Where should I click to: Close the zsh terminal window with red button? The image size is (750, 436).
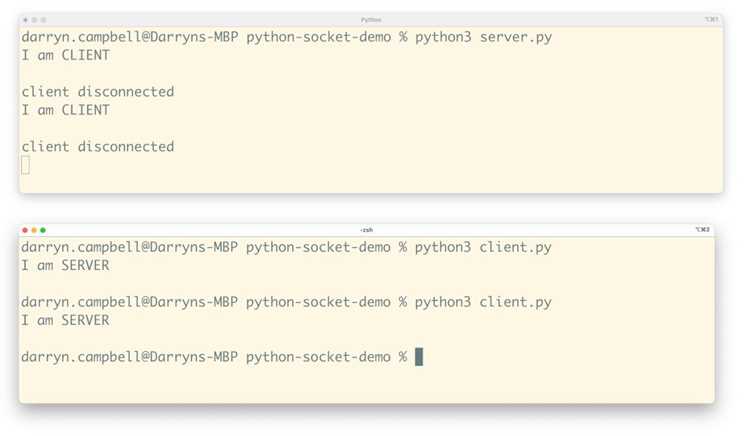(x=25, y=230)
